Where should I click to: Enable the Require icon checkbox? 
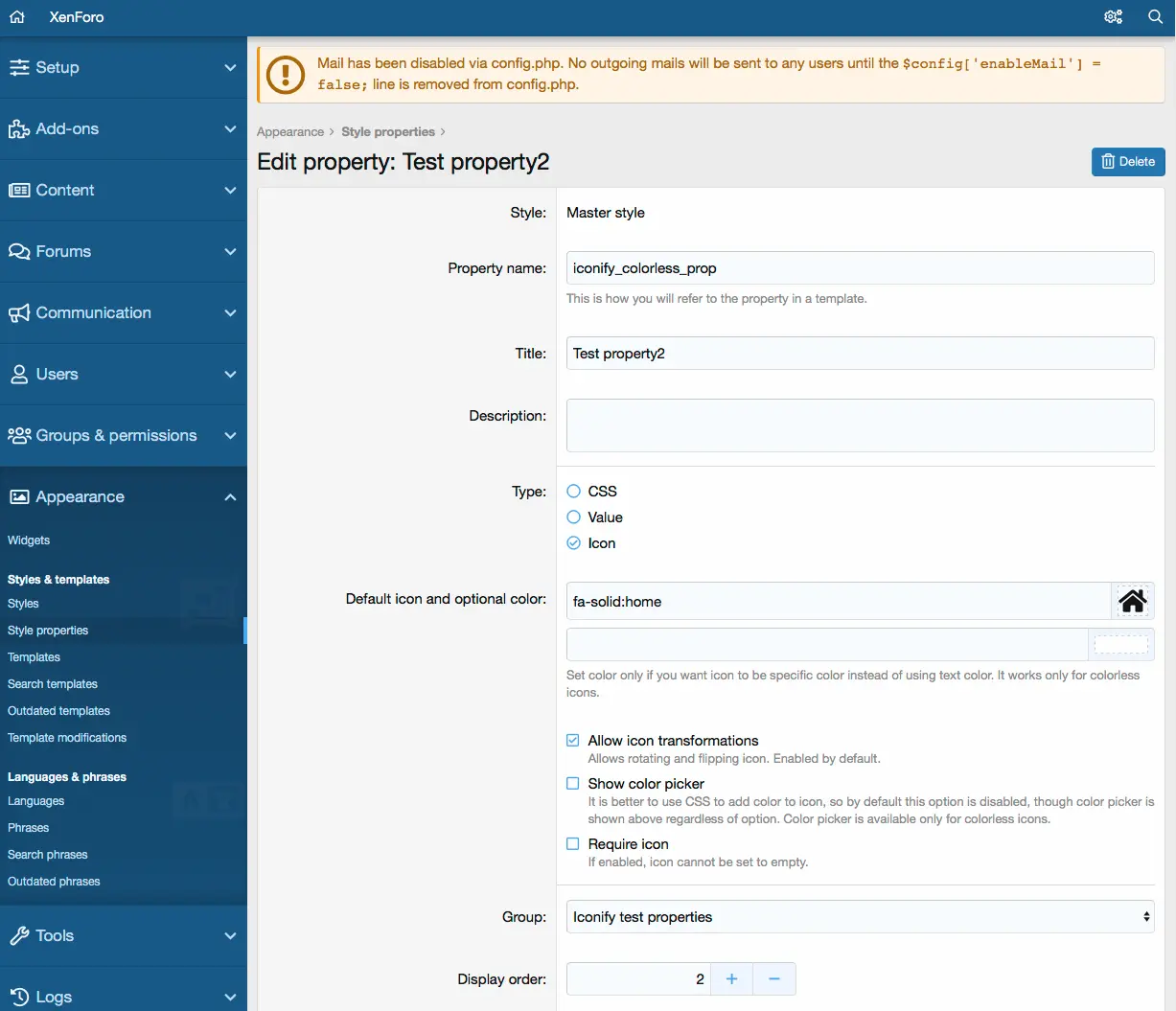(x=573, y=843)
